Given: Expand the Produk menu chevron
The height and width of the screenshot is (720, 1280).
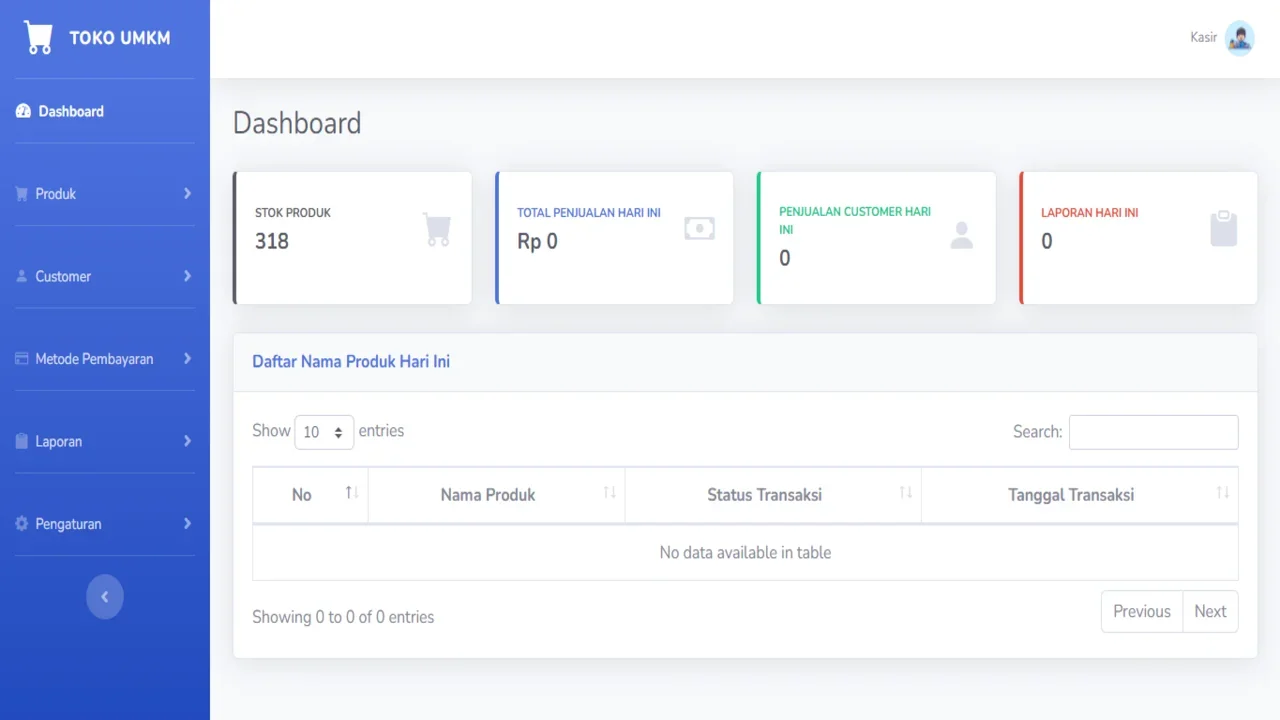Looking at the screenshot, I should 187,194.
